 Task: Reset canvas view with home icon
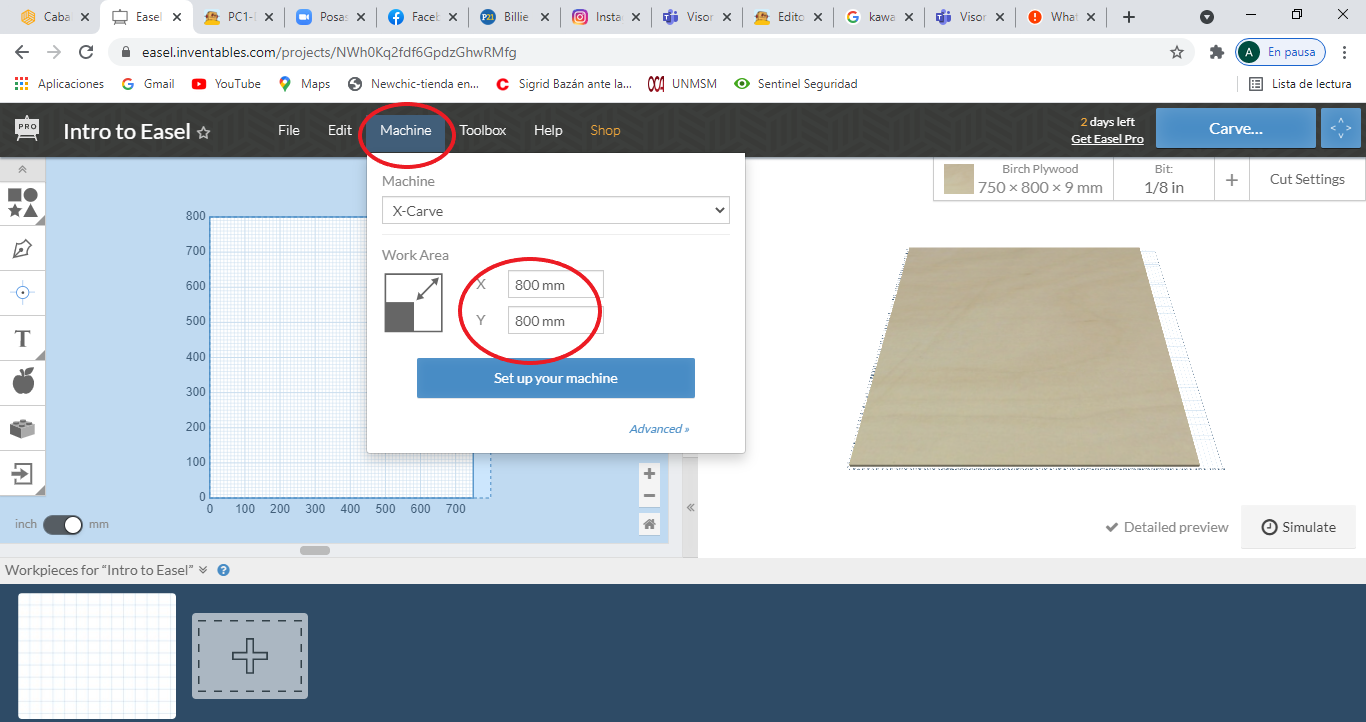point(649,524)
